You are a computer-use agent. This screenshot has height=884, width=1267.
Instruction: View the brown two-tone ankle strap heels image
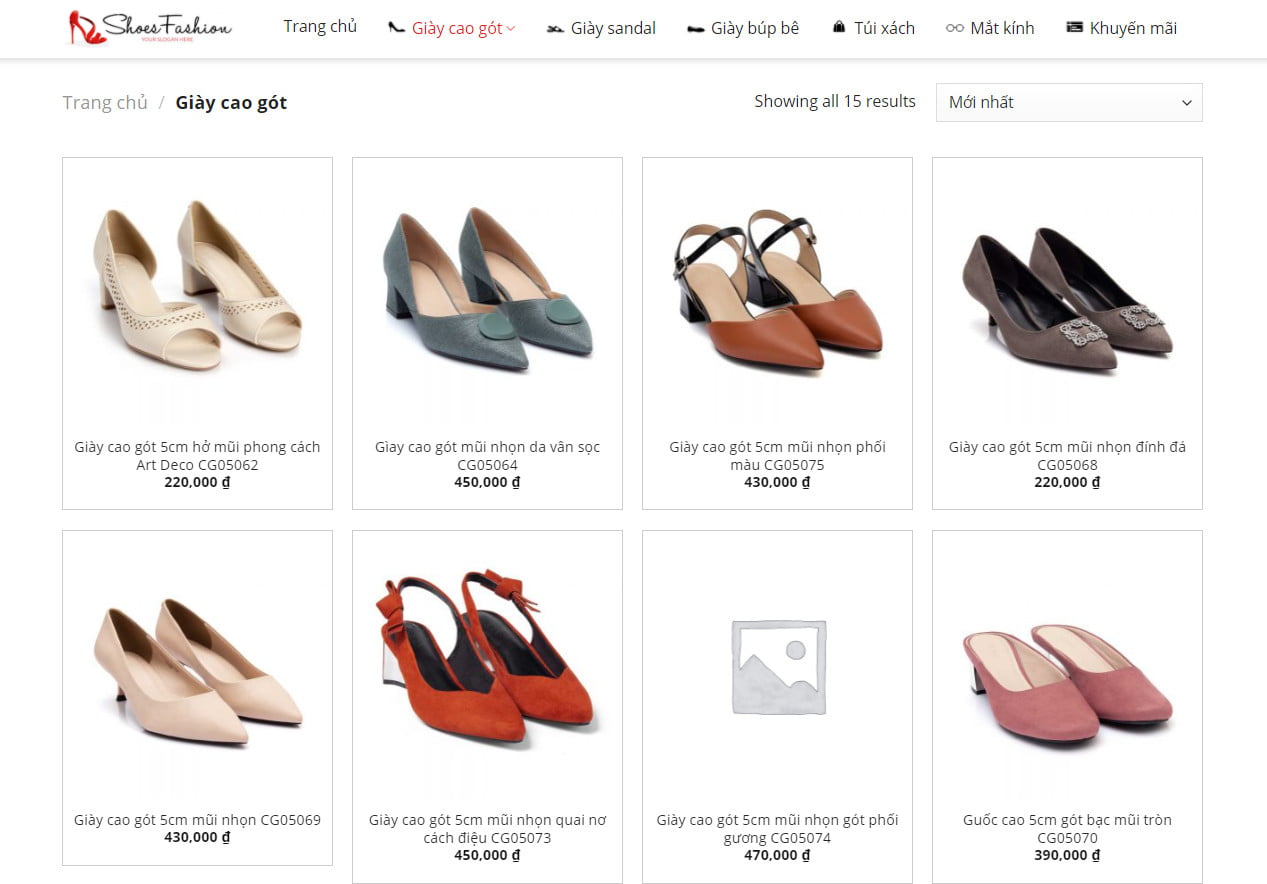coord(777,290)
